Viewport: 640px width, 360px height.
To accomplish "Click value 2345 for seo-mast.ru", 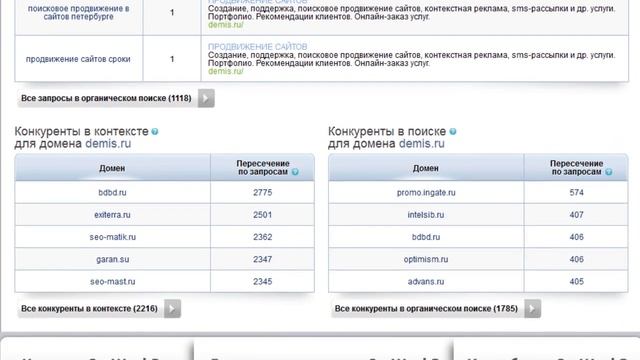I will [x=262, y=281].
